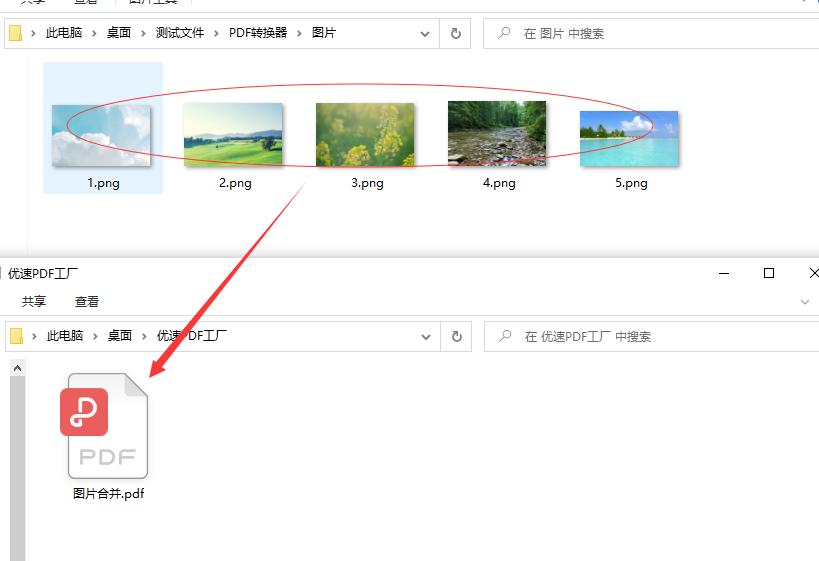Click the 5.png file name
The height and width of the screenshot is (561, 819).
tap(631, 183)
